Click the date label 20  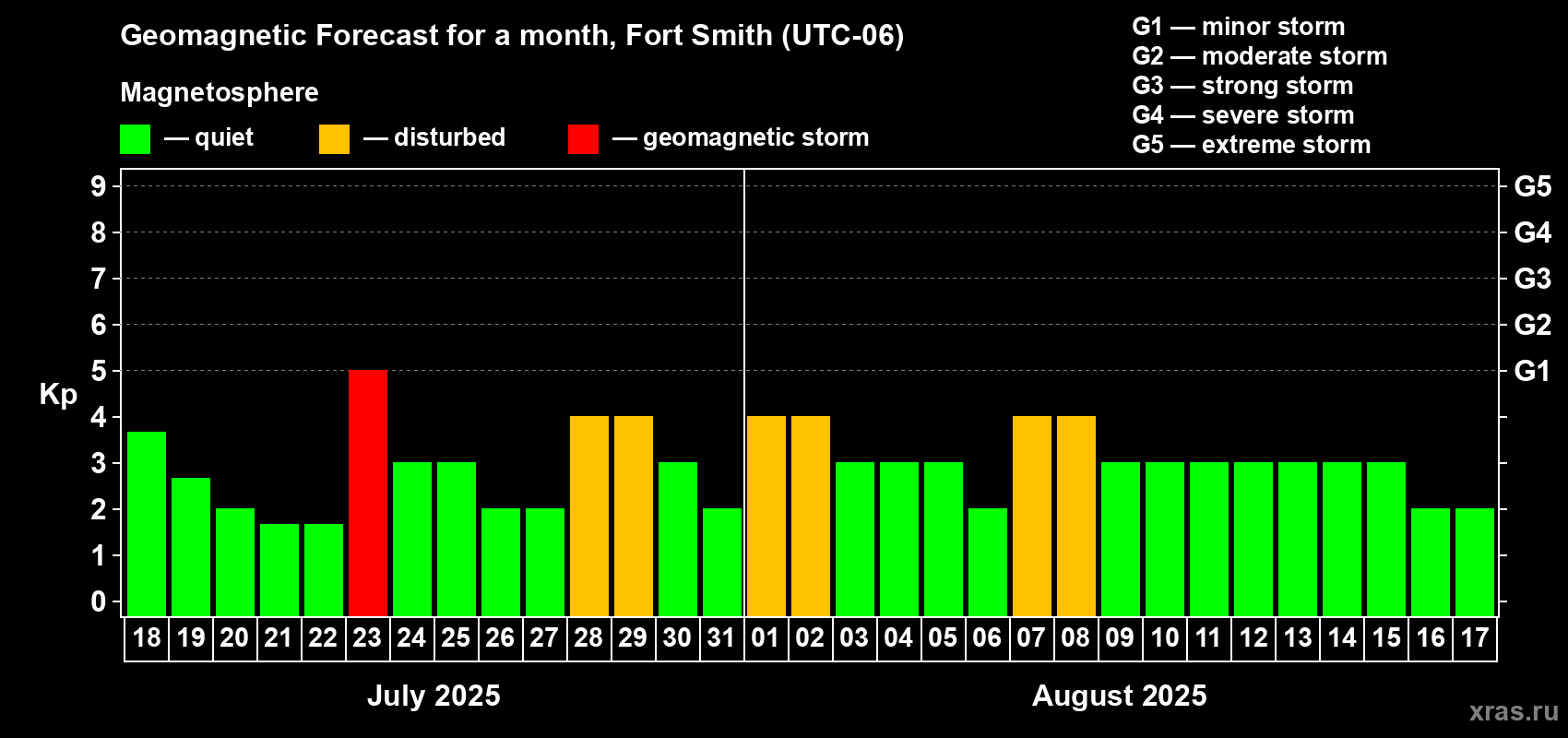coord(234,637)
